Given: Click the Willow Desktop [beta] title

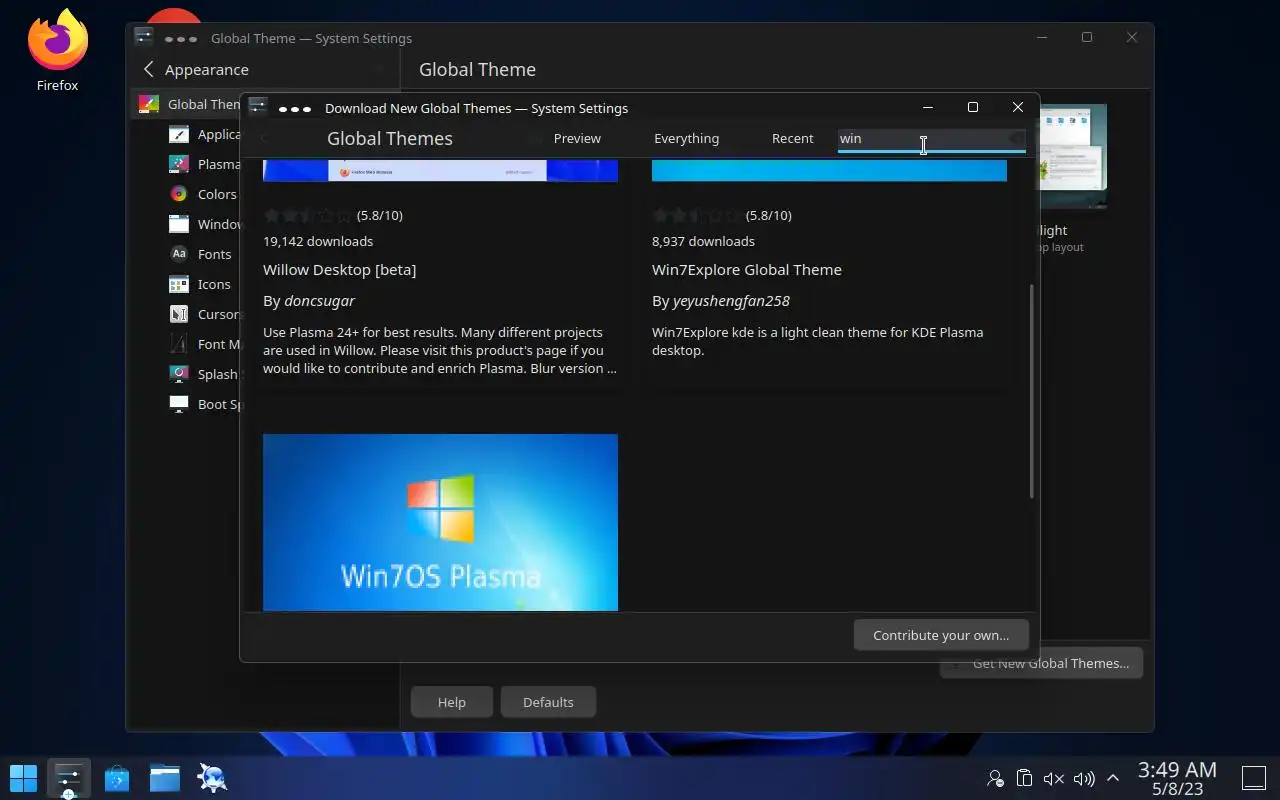Looking at the screenshot, I should tap(339, 269).
